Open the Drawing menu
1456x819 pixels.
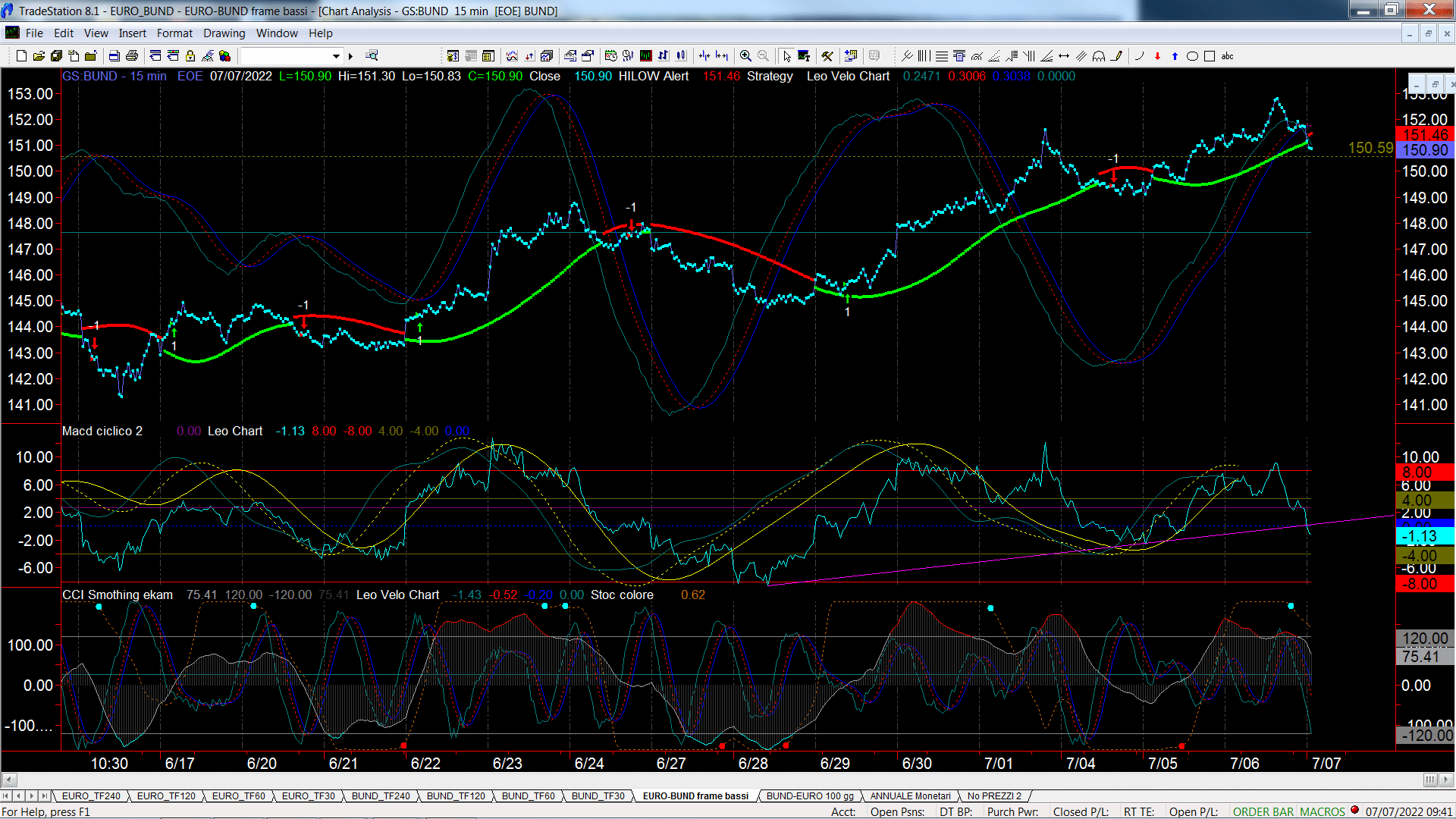(x=224, y=33)
